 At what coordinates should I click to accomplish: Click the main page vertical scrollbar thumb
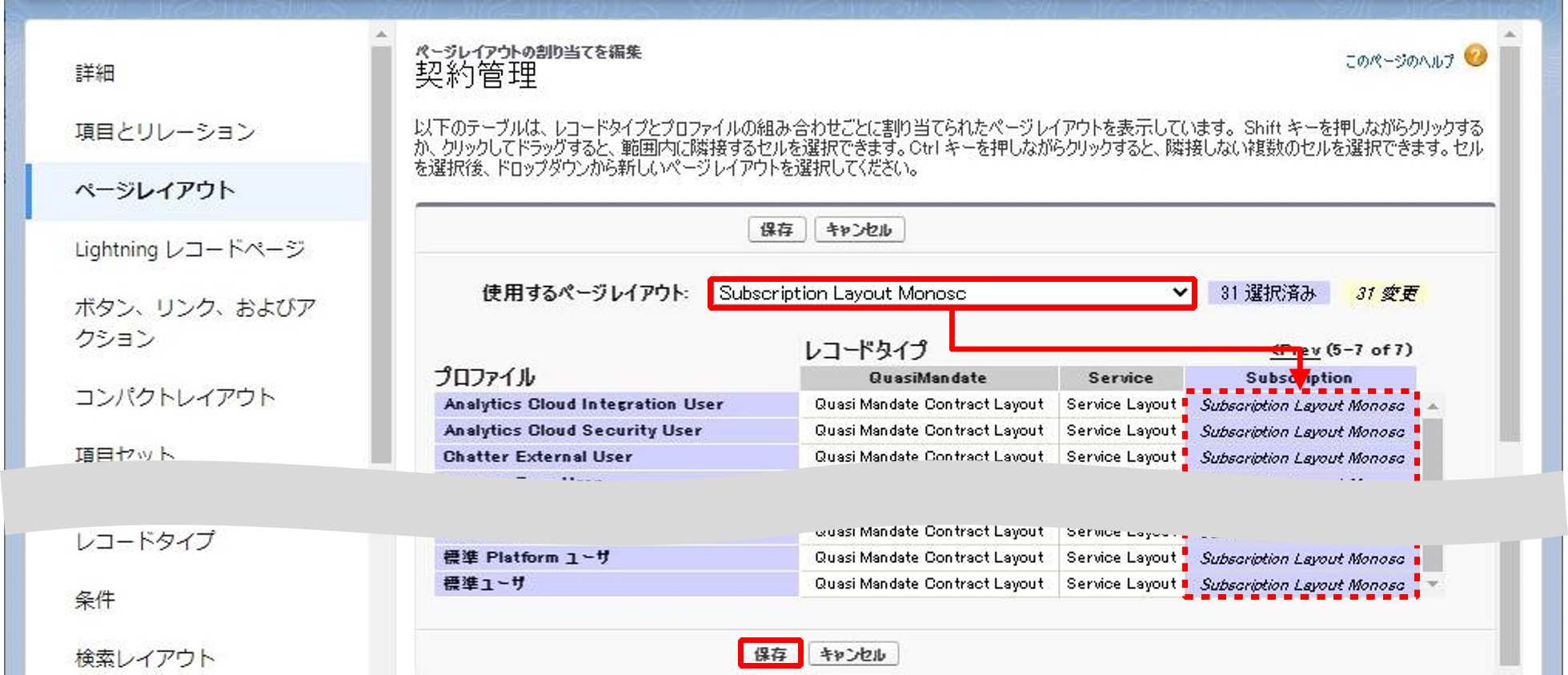1510,243
